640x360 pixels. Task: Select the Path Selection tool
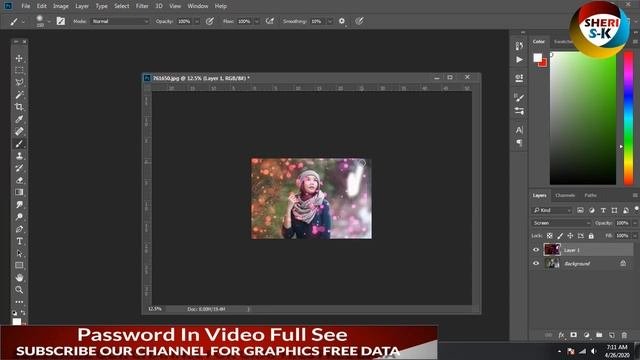click(x=19, y=253)
